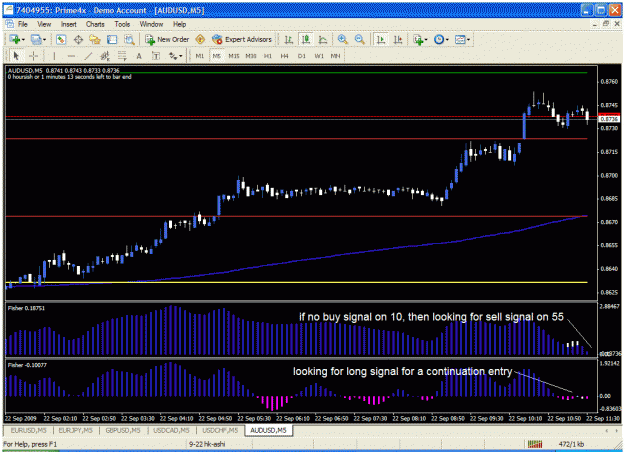The height and width of the screenshot is (452, 625).
Task: Open the View menu
Action: (44, 24)
